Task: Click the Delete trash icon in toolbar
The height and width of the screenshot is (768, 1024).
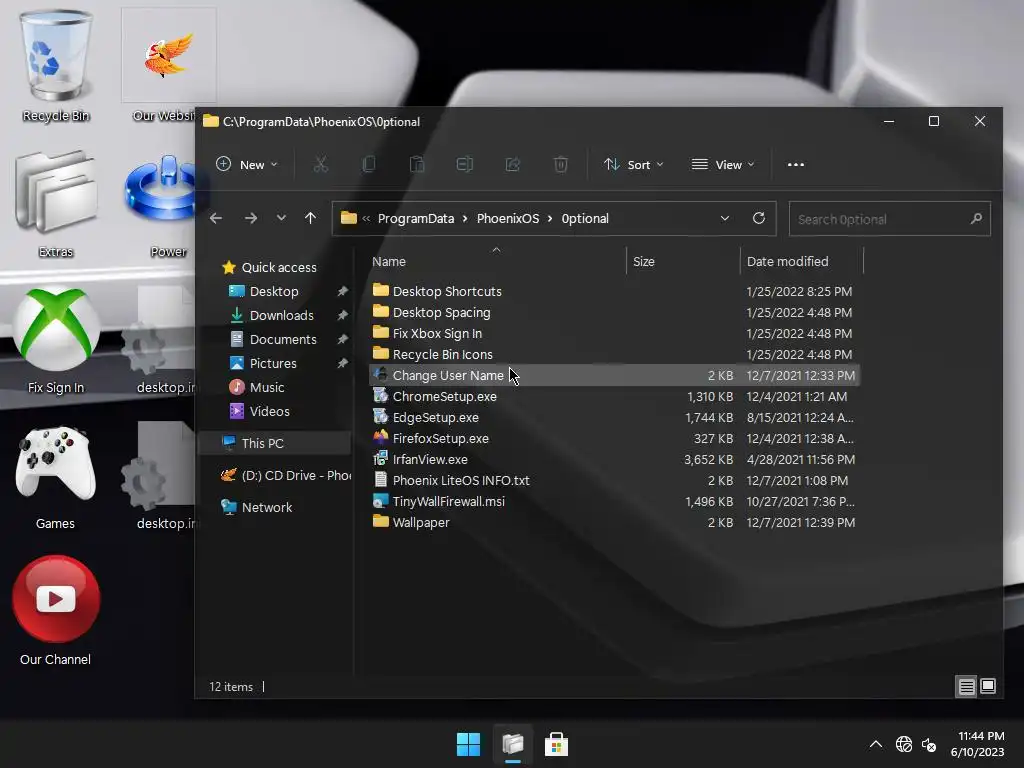Action: (560, 165)
